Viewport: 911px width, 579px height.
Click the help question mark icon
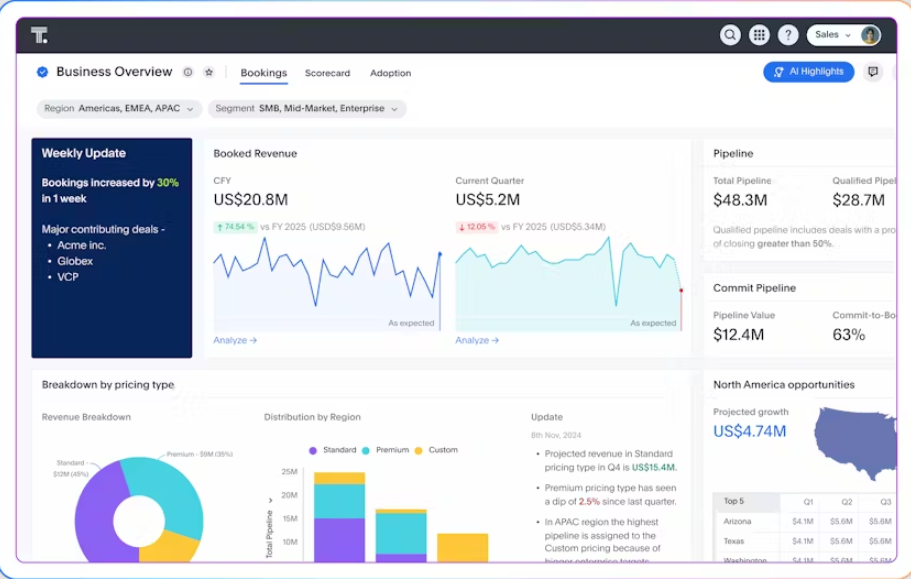(788, 35)
